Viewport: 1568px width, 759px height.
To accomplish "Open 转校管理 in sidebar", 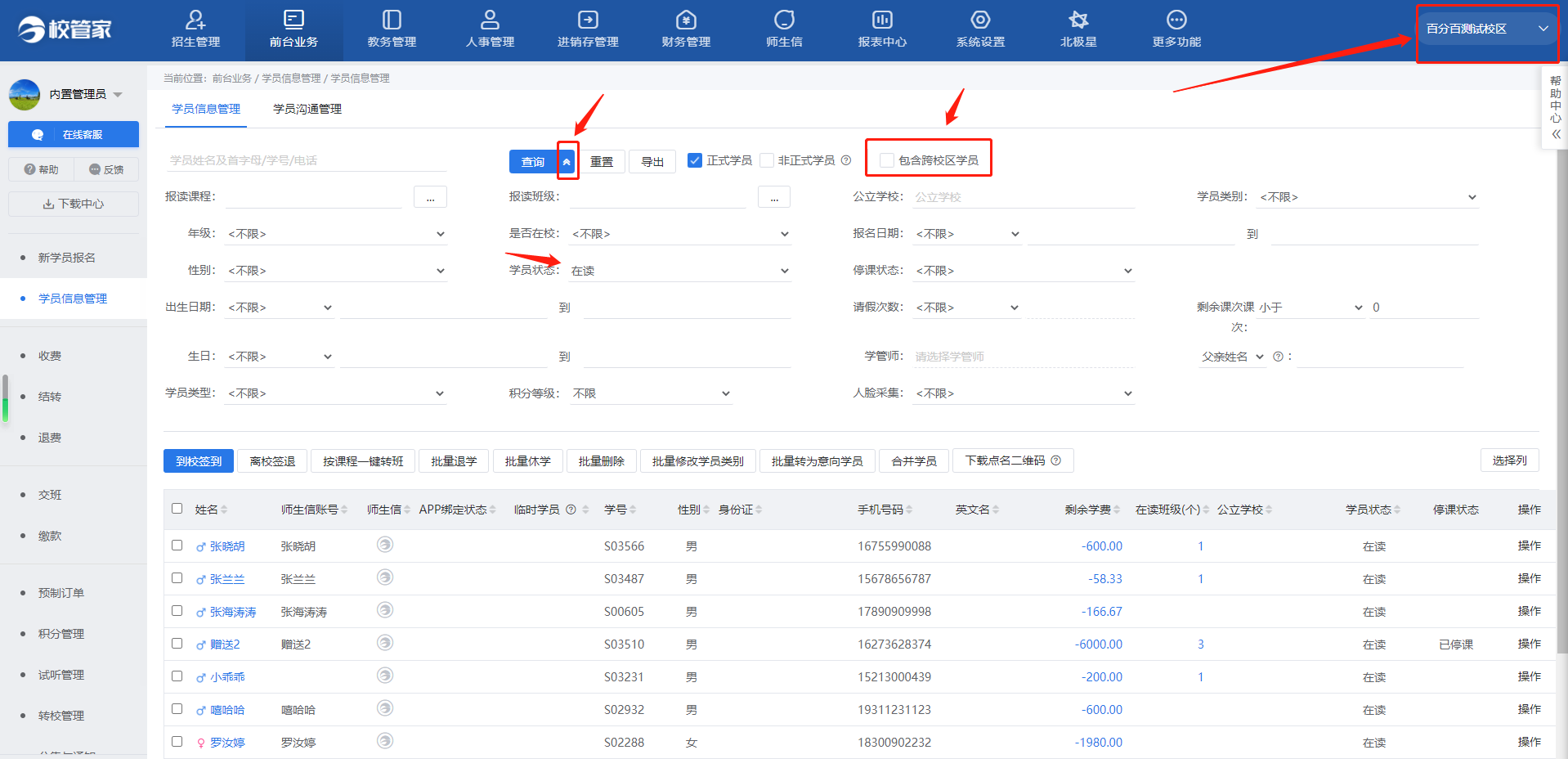I will click(61, 716).
